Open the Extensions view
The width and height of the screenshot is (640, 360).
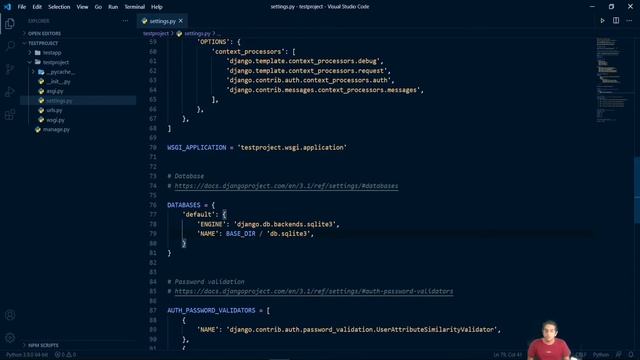(10, 115)
